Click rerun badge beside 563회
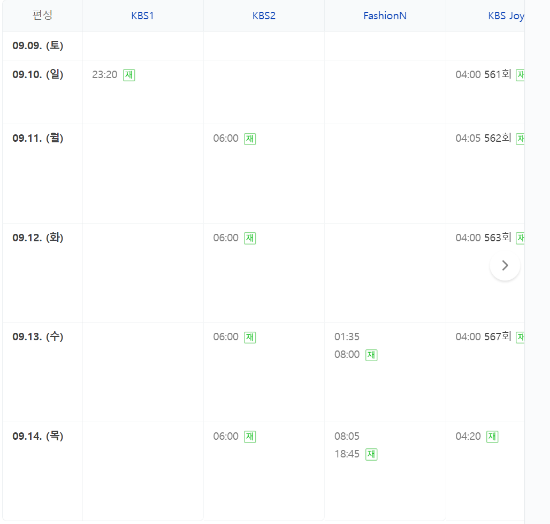The height and width of the screenshot is (524, 550). tap(520, 238)
